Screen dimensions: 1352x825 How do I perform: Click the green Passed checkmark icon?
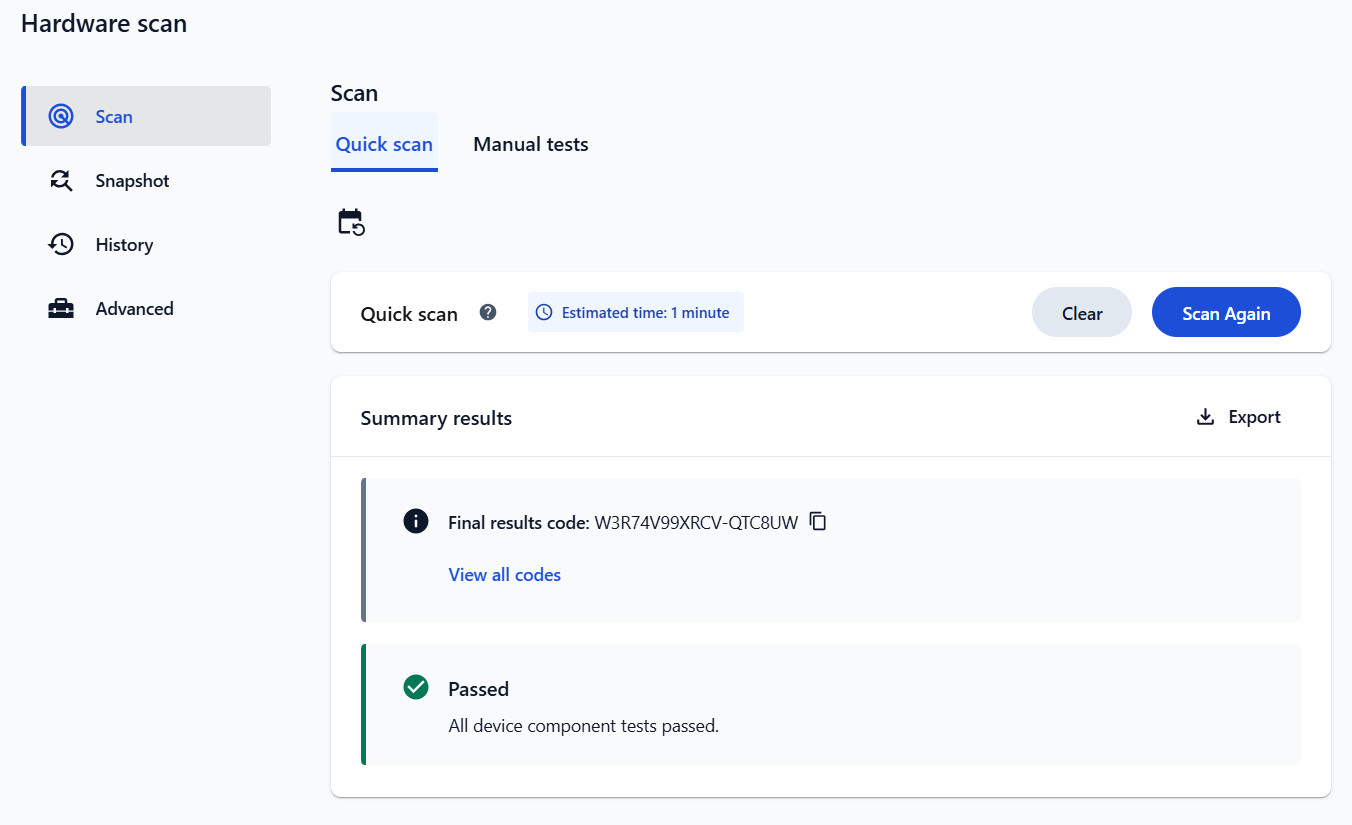(416, 688)
